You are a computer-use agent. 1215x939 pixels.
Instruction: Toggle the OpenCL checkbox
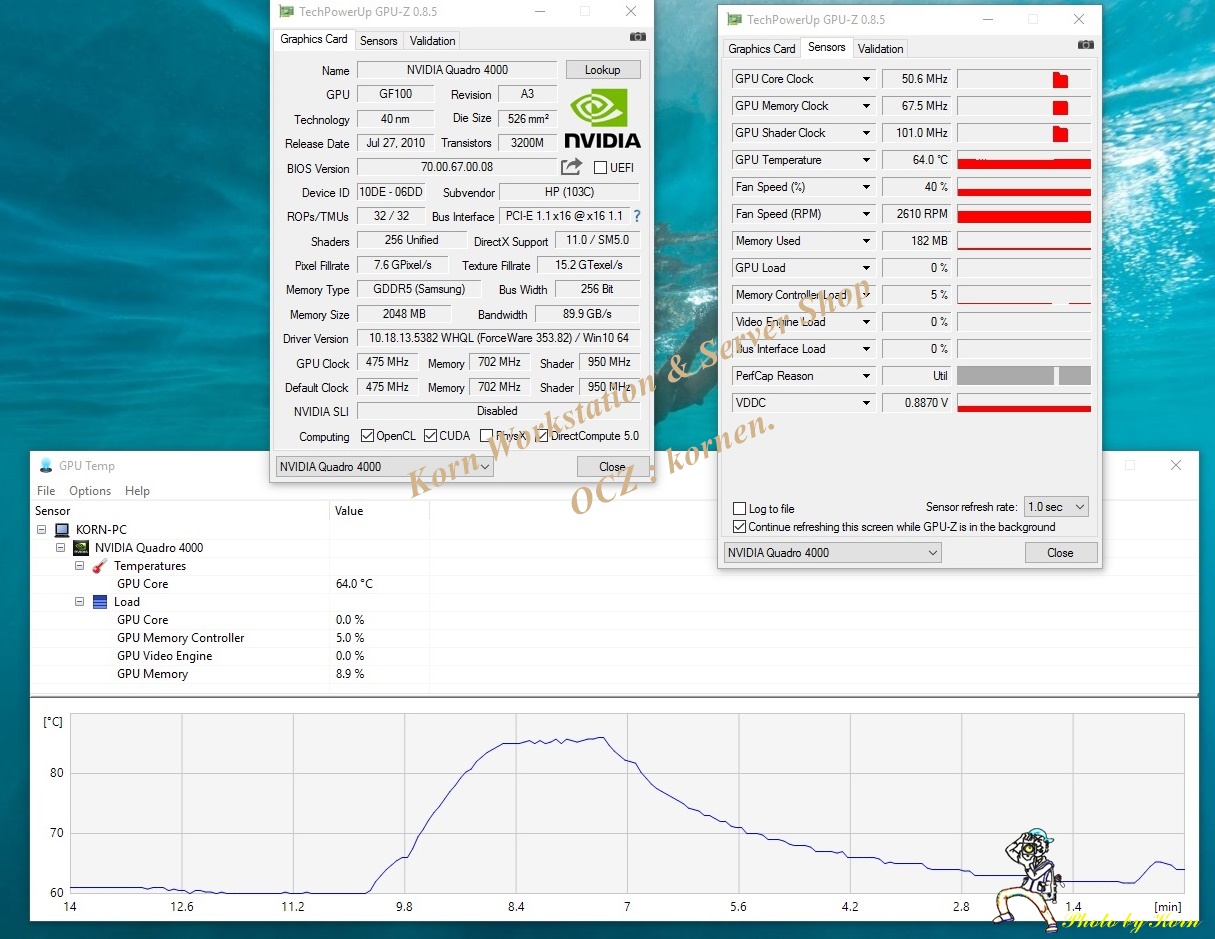pyautogui.click(x=367, y=436)
